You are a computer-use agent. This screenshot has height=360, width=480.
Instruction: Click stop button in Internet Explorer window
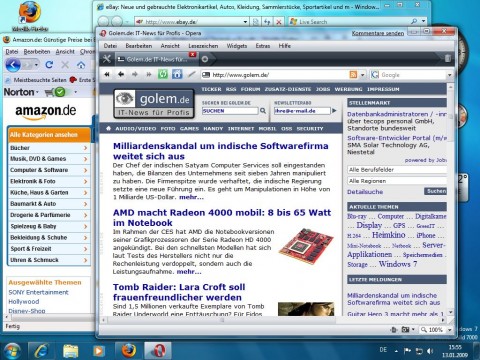pyautogui.click(x=279, y=22)
